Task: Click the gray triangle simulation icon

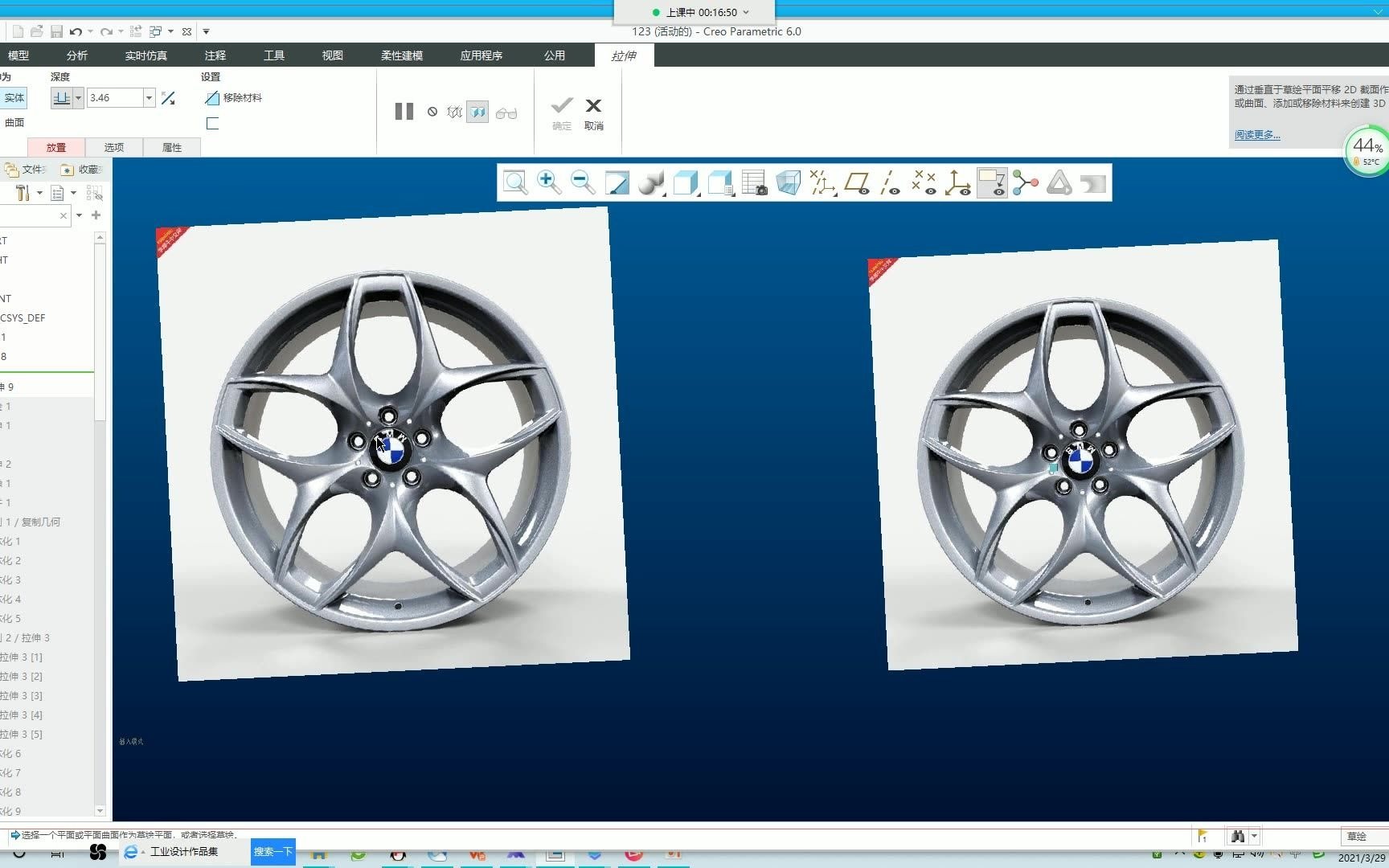Action: pyautogui.click(x=1059, y=183)
